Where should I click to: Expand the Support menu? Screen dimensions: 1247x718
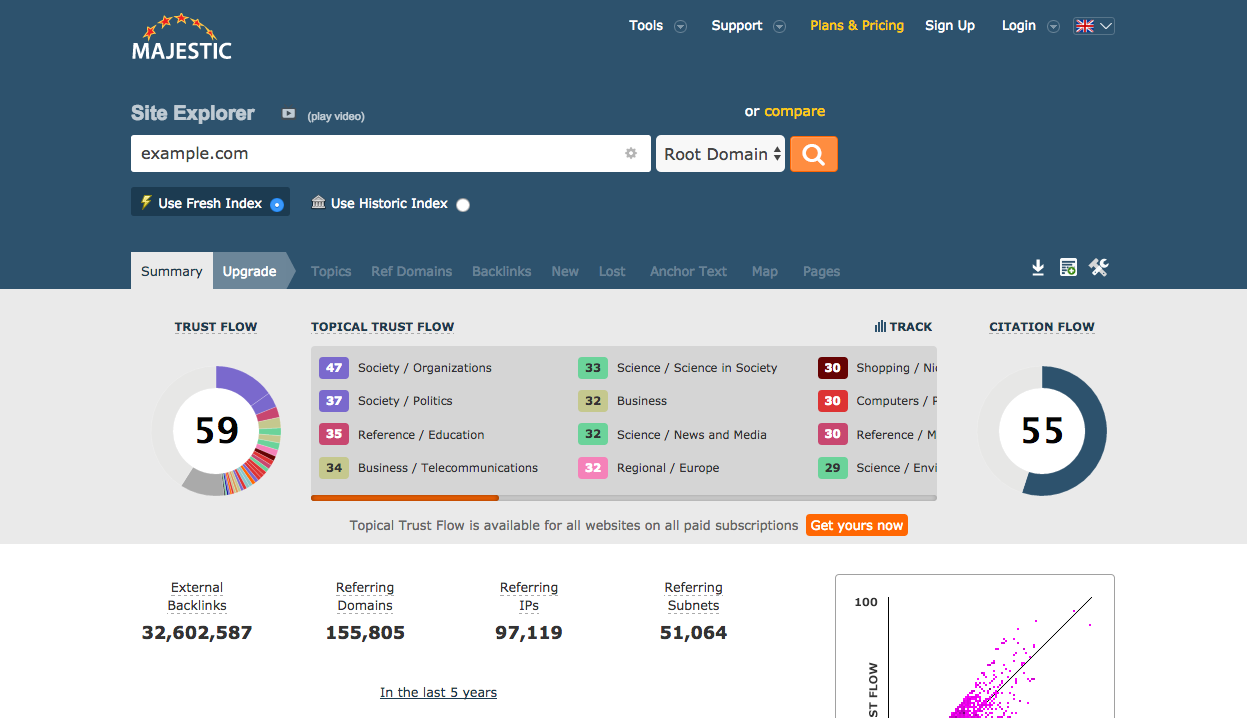747,26
